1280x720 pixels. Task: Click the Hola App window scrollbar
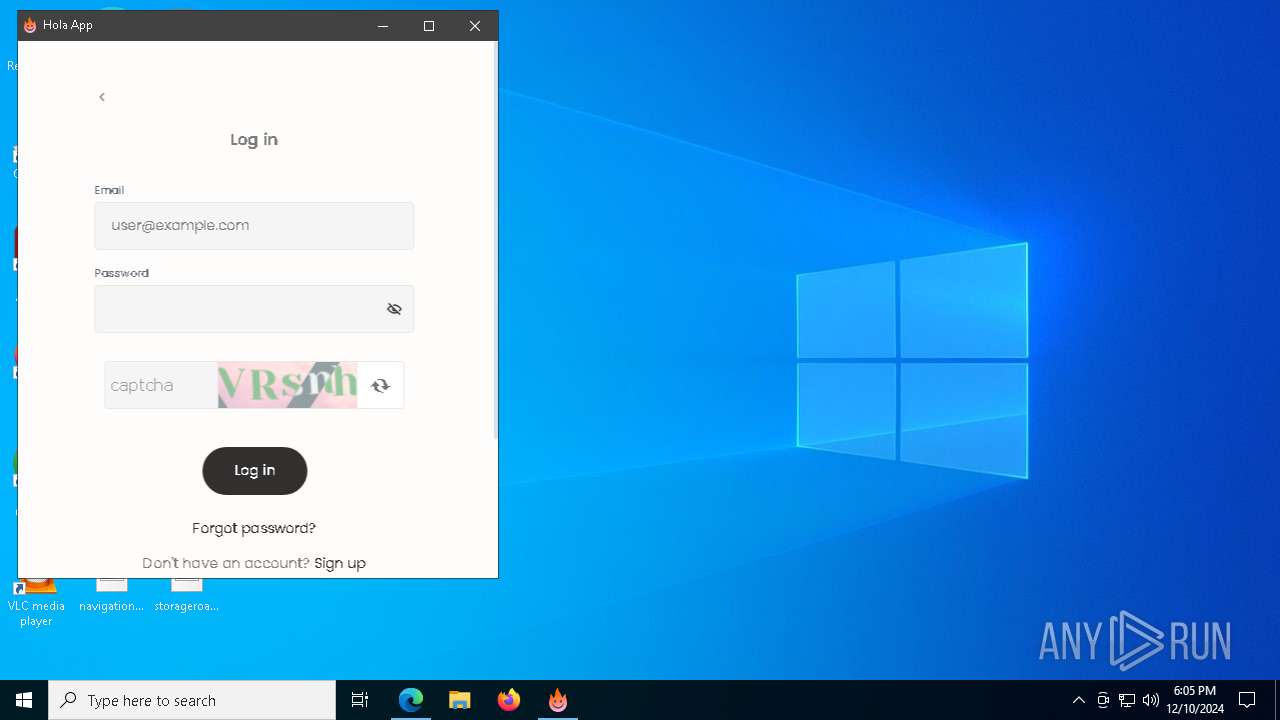(495, 240)
